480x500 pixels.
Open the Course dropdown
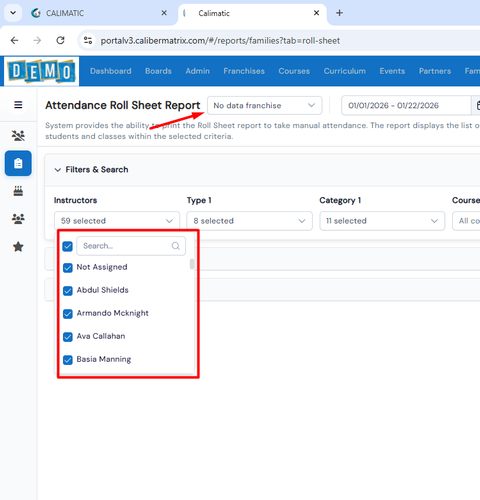[466, 221]
